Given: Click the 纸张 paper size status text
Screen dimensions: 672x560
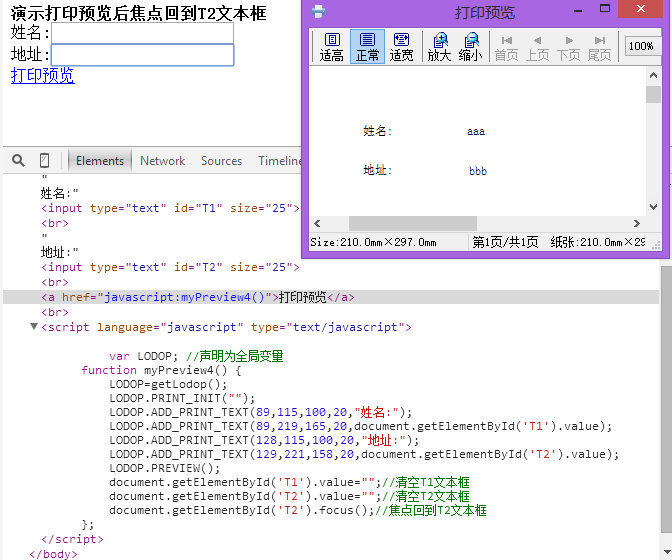Looking at the screenshot, I should point(598,243).
